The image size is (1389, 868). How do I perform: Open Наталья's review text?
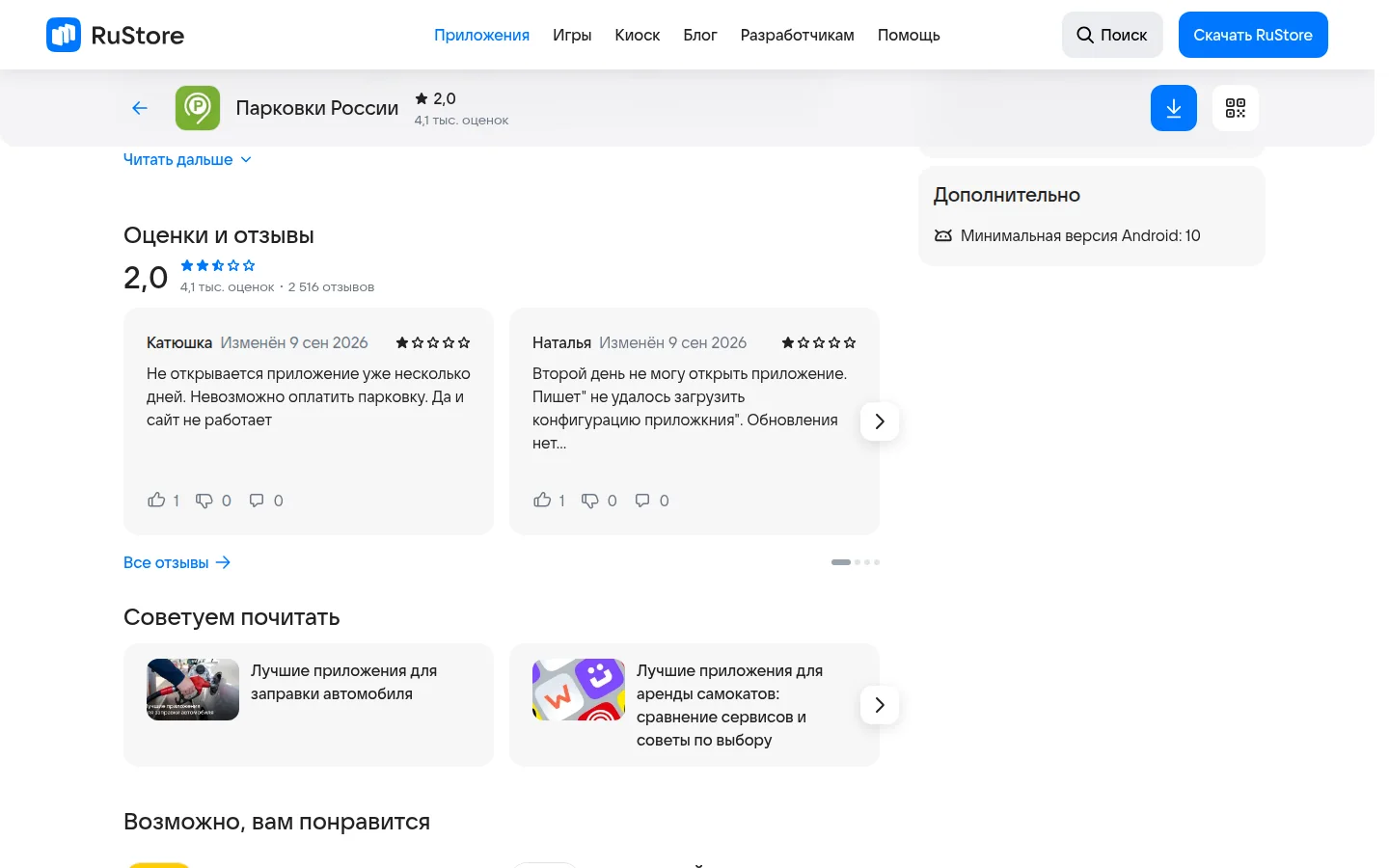tap(690, 408)
